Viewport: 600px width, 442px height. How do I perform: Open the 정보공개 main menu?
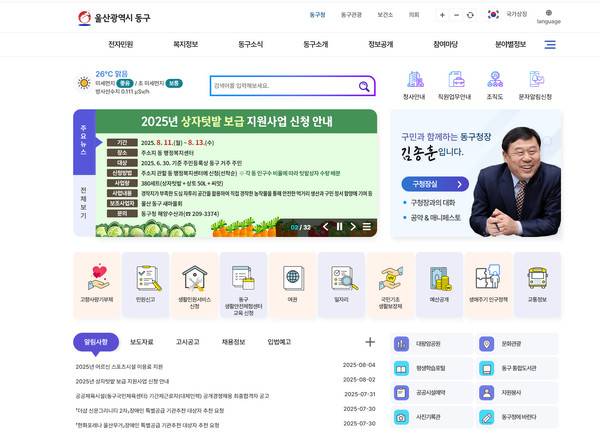tap(381, 44)
